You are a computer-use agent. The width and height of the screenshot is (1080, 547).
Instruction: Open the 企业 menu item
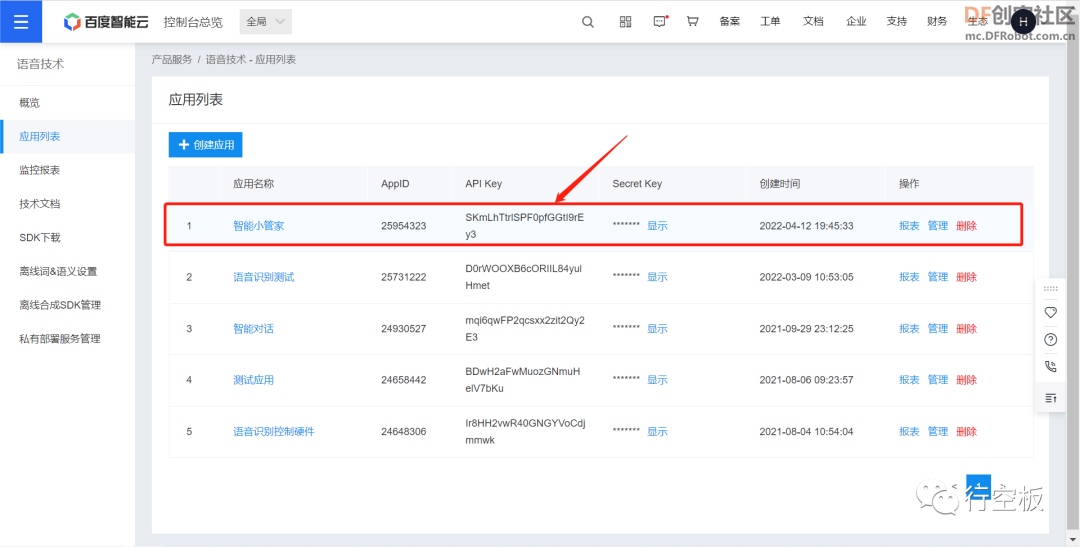[x=856, y=21]
